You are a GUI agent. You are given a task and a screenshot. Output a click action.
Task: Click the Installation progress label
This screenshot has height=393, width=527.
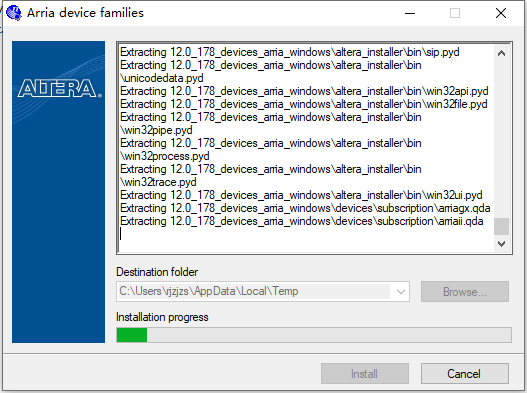(162, 317)
